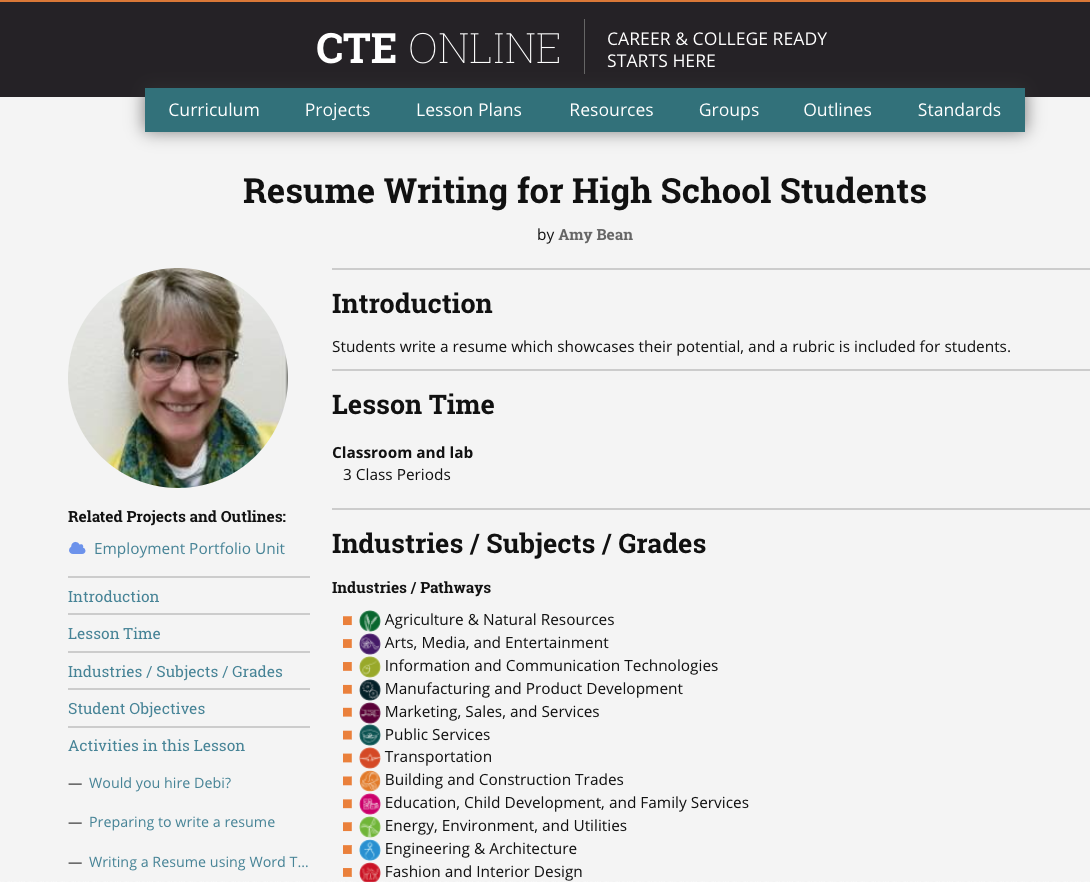Screen dimensions: 1090x882
Task: Click the Fashion and Interior Design icon
Action: 370,871
